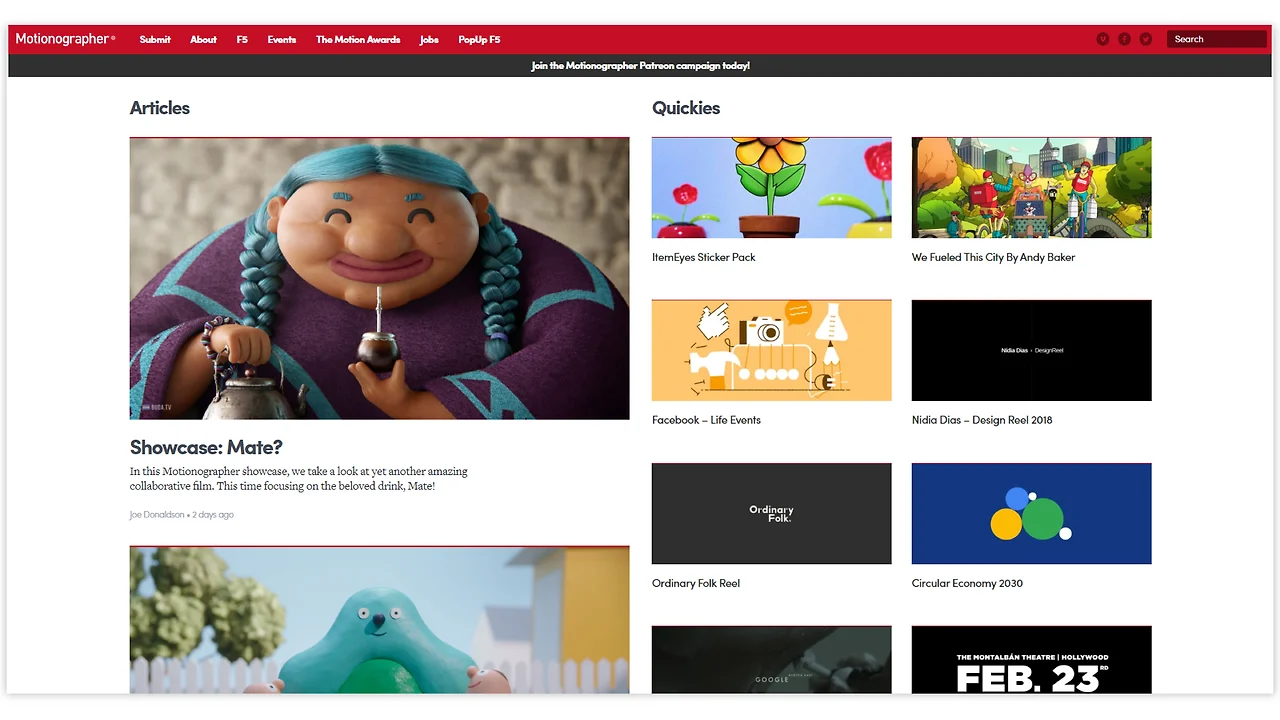Image resolution: width=1280 pixels, height=720 pixels.
Task: Open the Motionographer Patreon campaign banner
Action: 640,66
